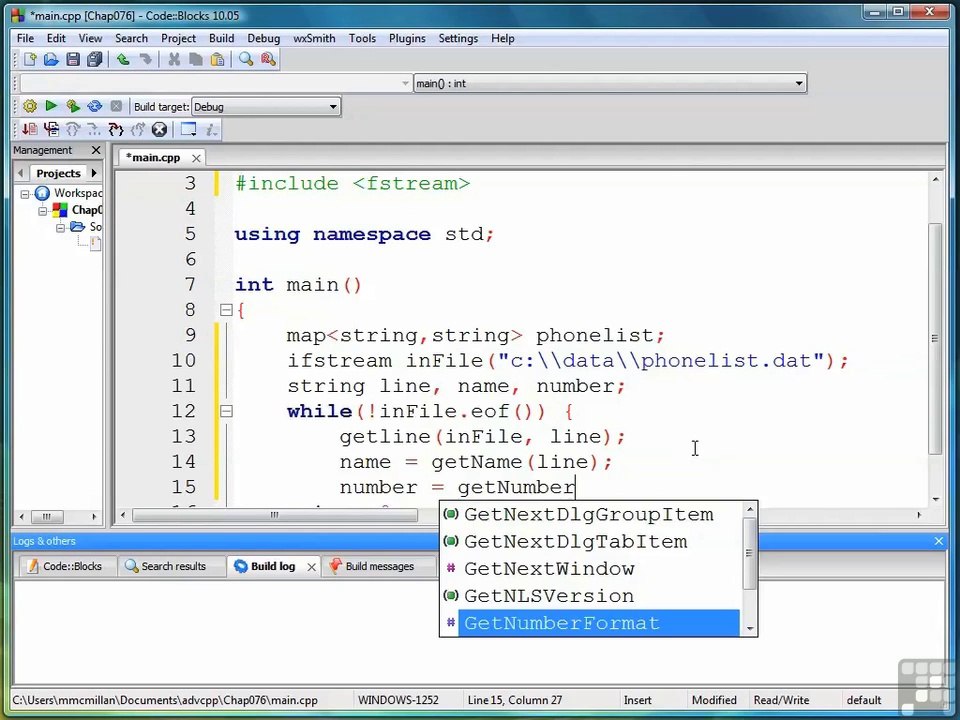Open the wxSmith menu

[x=314, y=38]
